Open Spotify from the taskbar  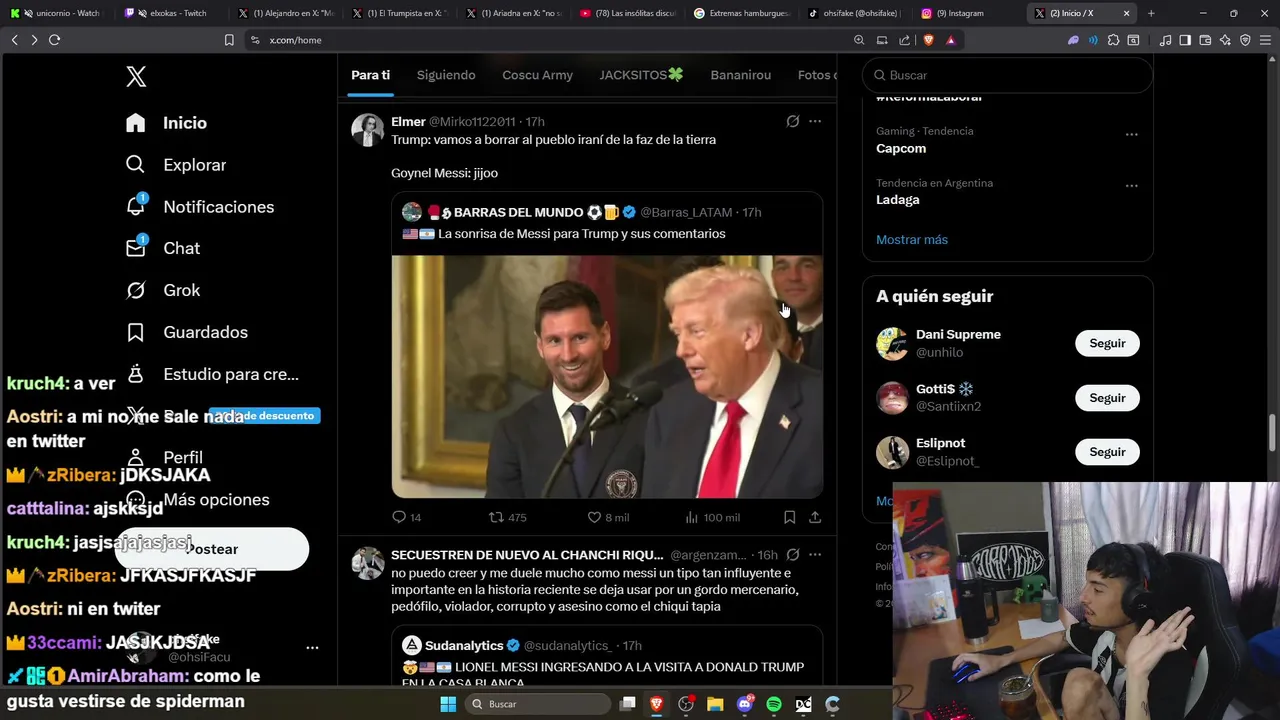coord(774,704)
